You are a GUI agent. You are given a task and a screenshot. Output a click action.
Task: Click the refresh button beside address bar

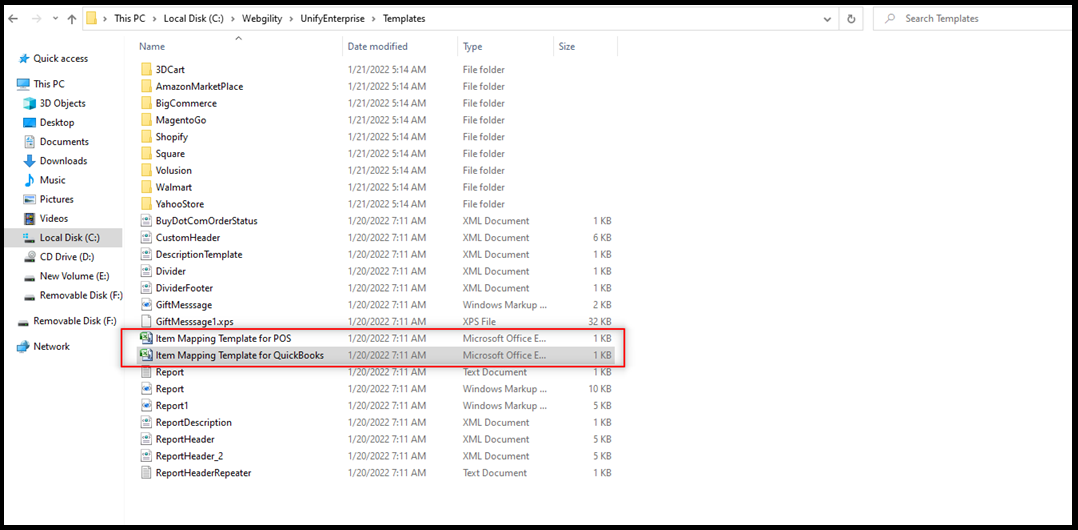[x=851, y=18]
